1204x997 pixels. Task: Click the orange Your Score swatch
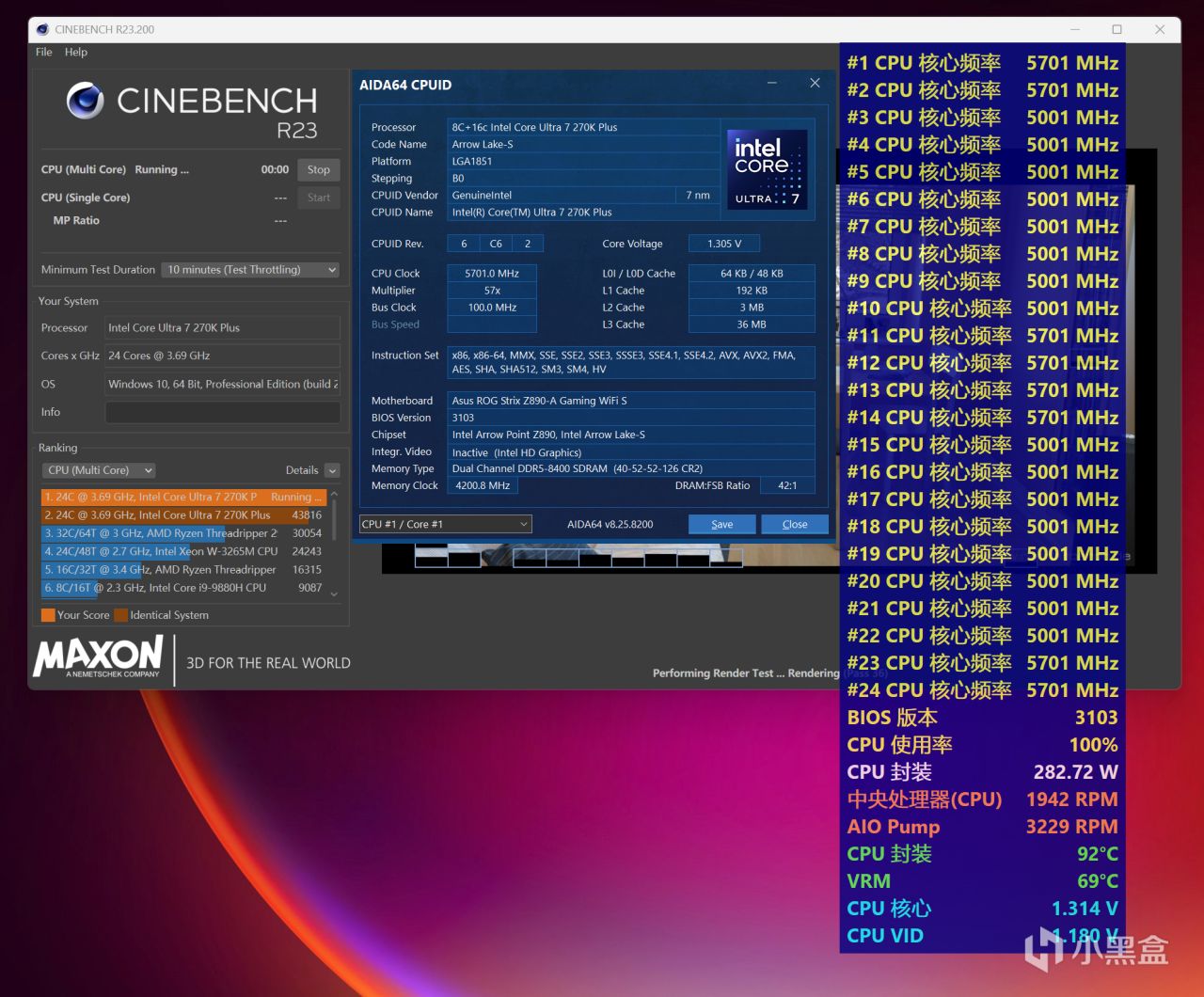[x=48, y=615]
